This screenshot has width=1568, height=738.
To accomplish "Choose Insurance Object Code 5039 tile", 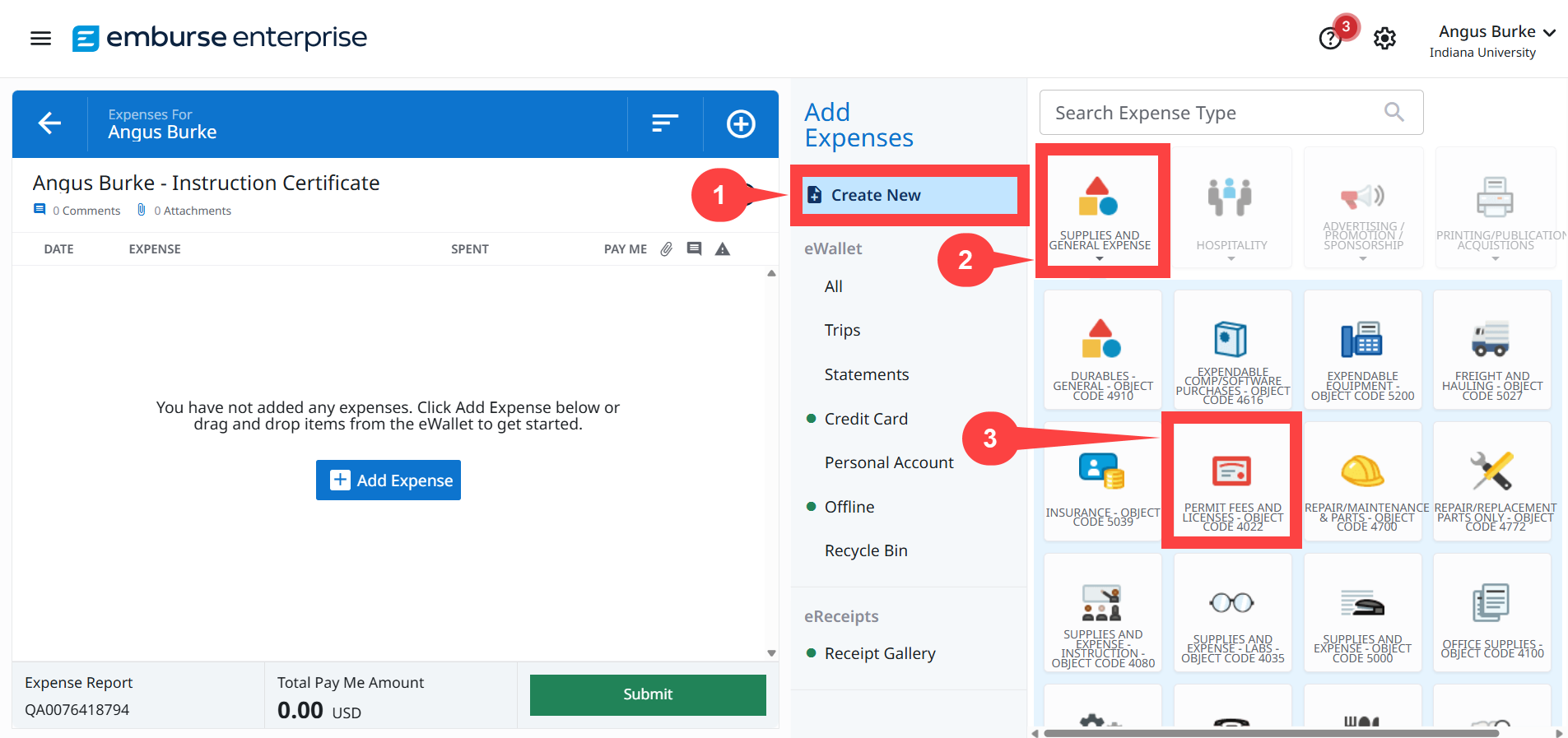I will click(1102, 482).
